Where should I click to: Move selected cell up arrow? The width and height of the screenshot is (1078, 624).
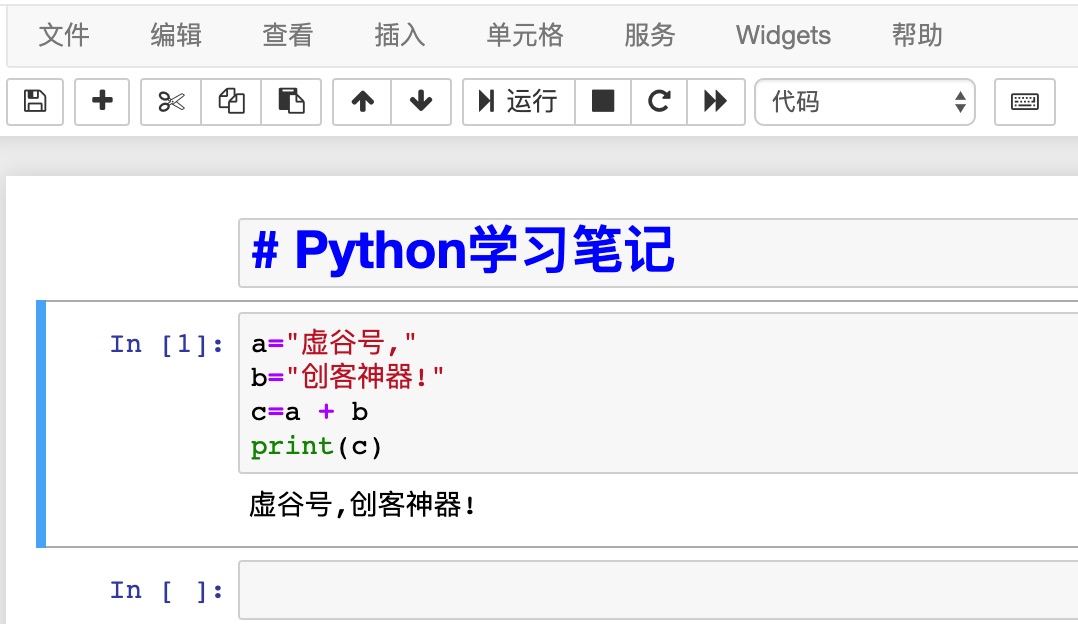coord(362,102)
